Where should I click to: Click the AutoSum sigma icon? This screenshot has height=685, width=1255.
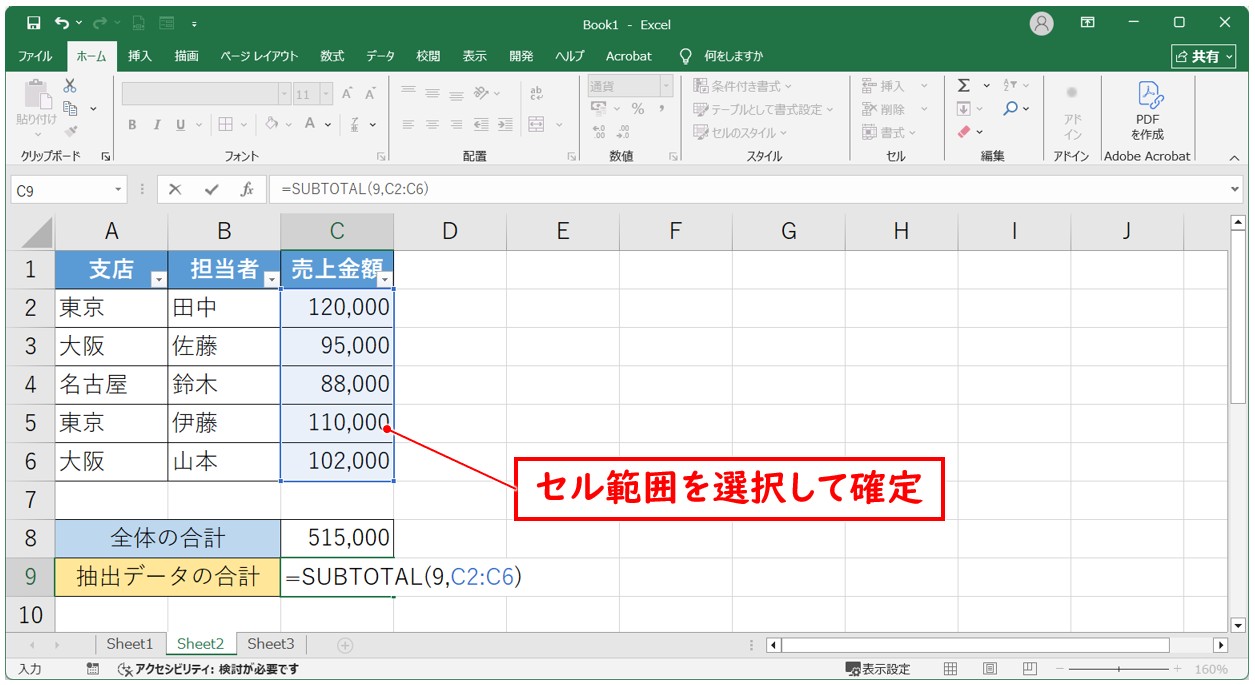pos(964,86)
